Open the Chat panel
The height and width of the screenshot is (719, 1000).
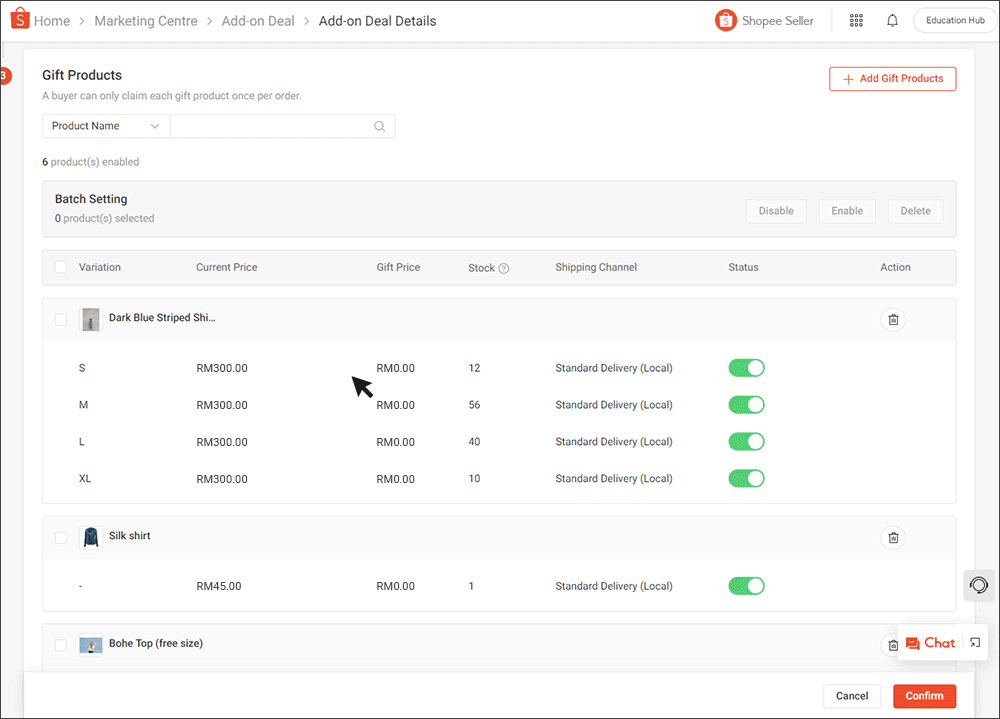pos(930,643)
